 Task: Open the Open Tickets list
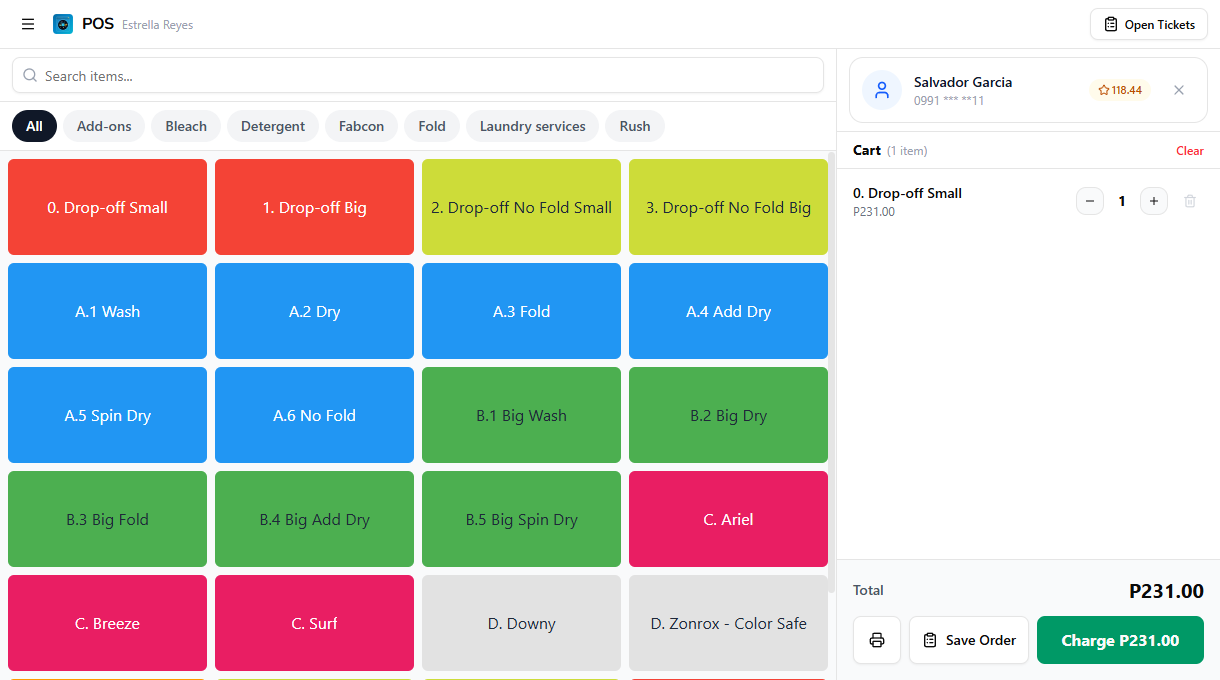coord(1149,24)
